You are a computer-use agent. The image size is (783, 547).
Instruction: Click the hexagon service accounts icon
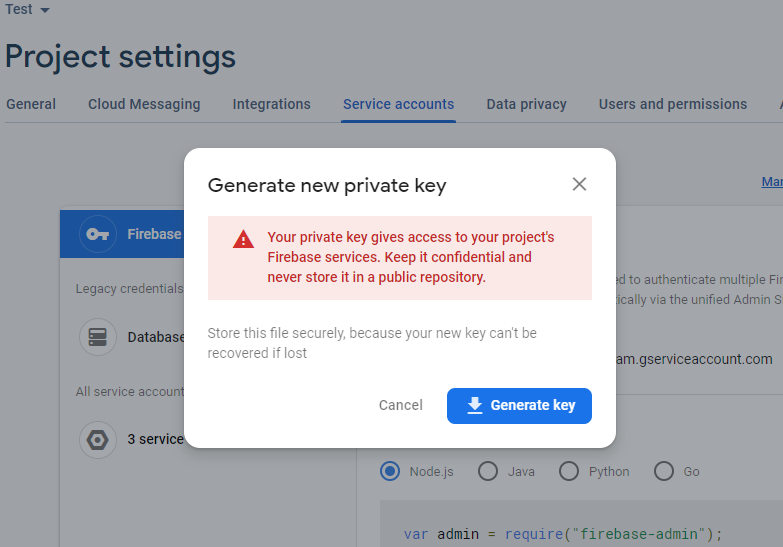point(97,439)
